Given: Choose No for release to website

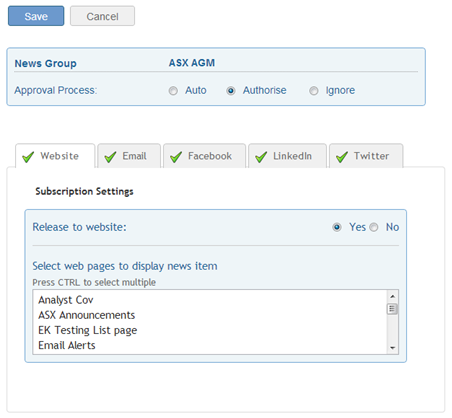Looking at the screenshot, I should click(374, 227).
